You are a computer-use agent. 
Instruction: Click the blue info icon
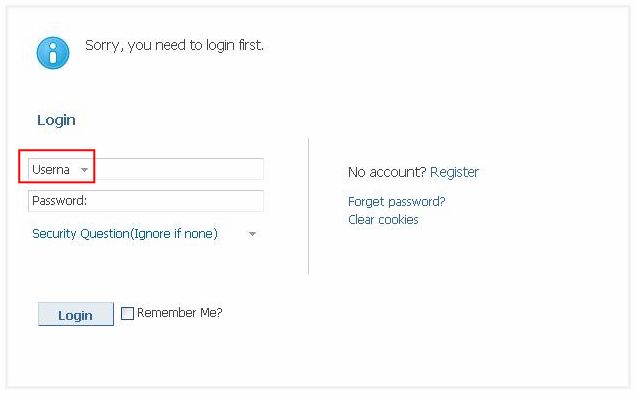point(53,53)
